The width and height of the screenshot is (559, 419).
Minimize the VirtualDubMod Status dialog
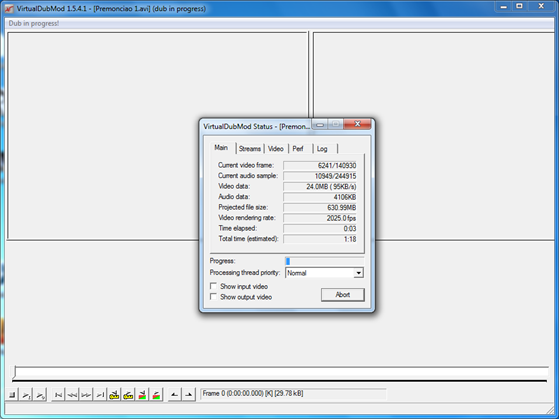coord(320,124)
